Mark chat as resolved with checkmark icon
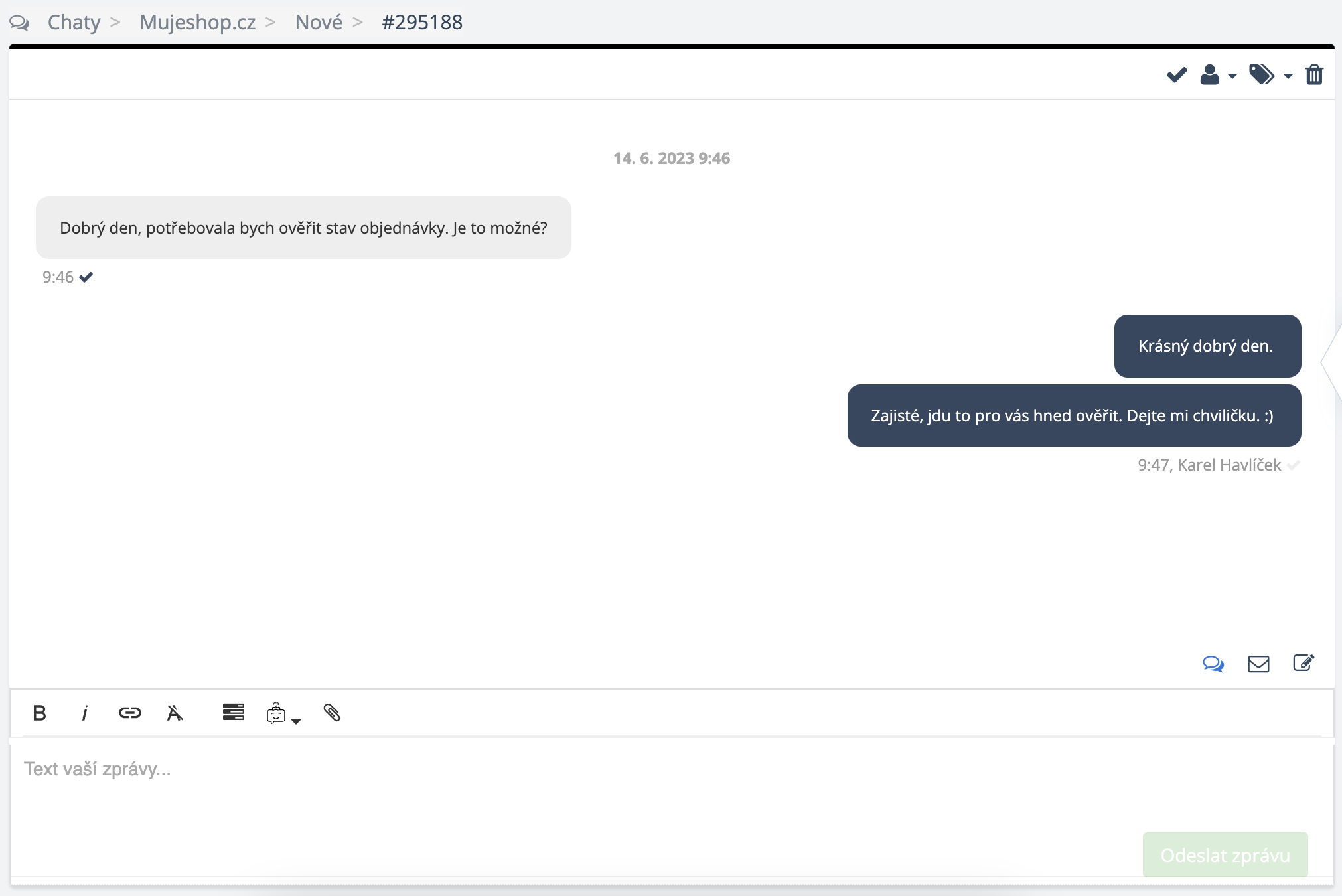This screenshot has height=896, width=1342. point(1176,75)
